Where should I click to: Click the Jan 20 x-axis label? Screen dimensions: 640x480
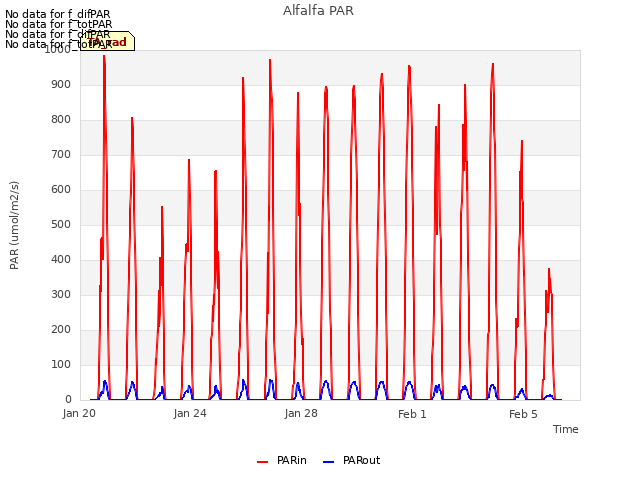tap(79, 414)
